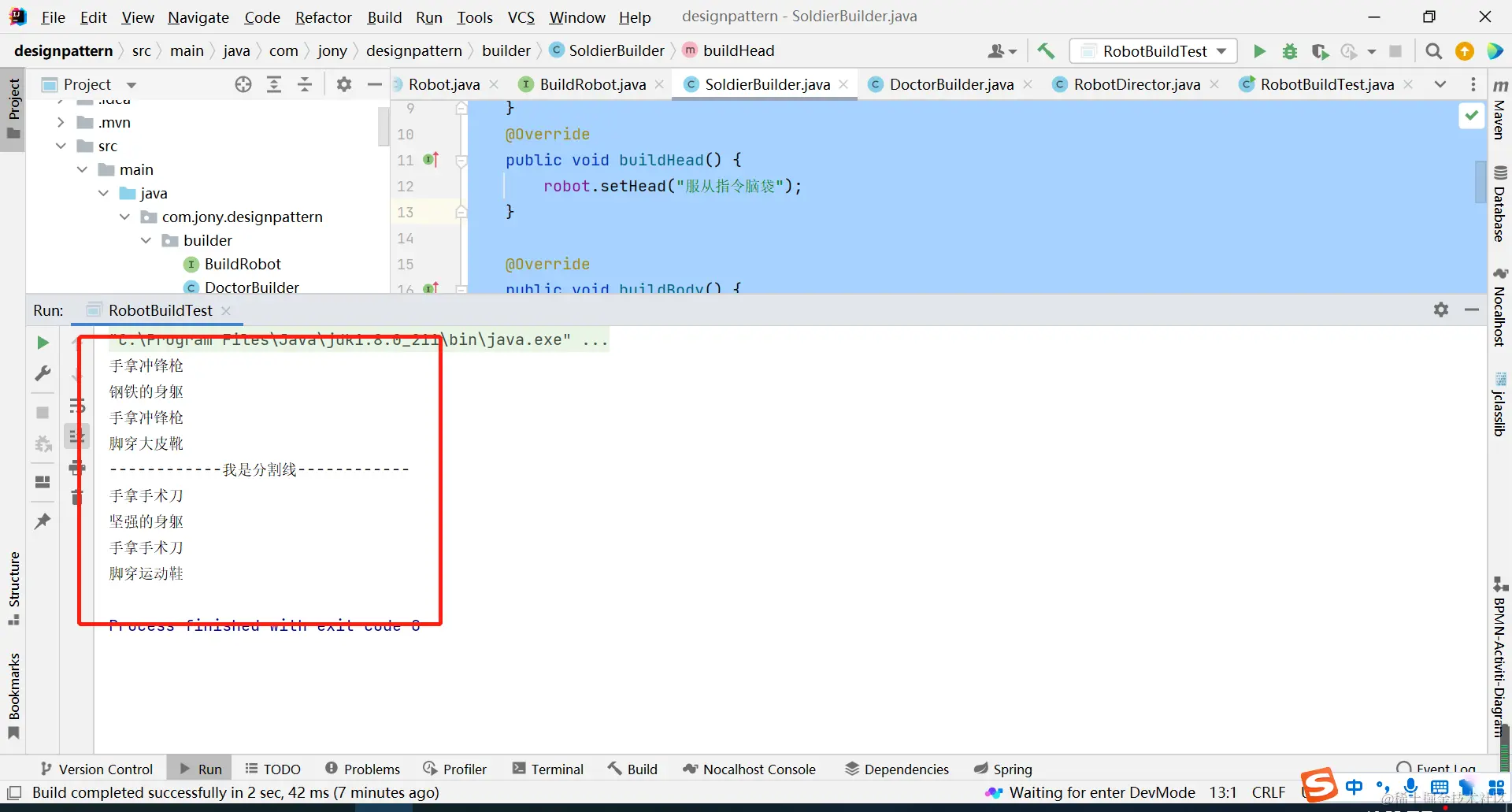Click the orange update arrow icon
The width and height of the screenshot is (1512, 812).
tap(1465, 51)
